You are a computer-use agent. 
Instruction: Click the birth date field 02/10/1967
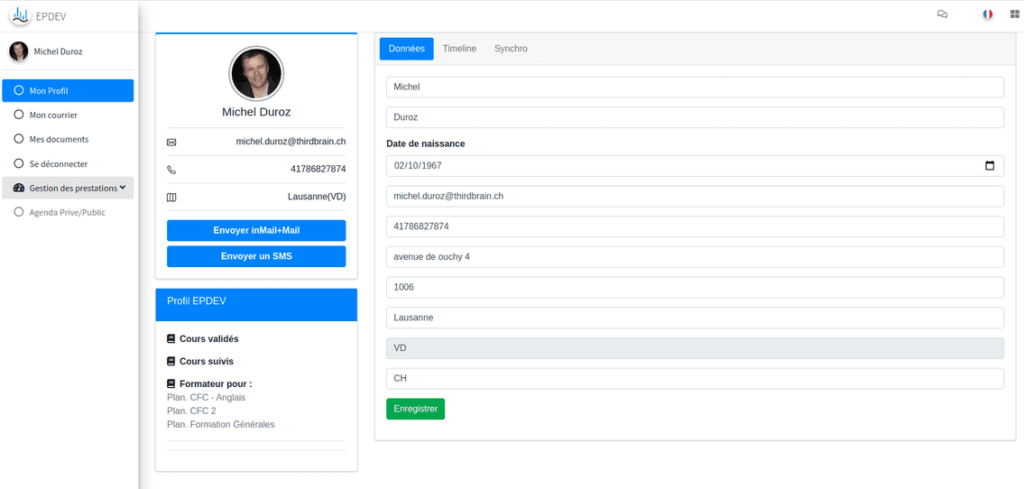(695, 166)
